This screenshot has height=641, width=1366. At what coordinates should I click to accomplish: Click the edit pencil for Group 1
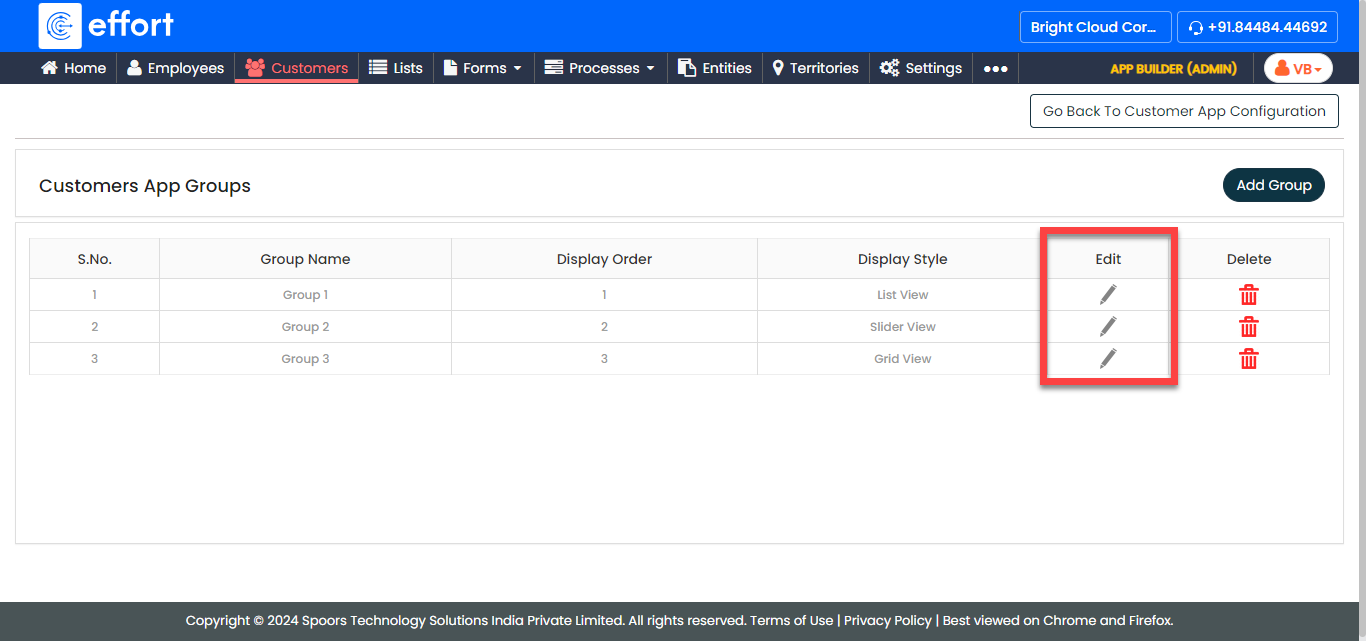pos(1108,294)
